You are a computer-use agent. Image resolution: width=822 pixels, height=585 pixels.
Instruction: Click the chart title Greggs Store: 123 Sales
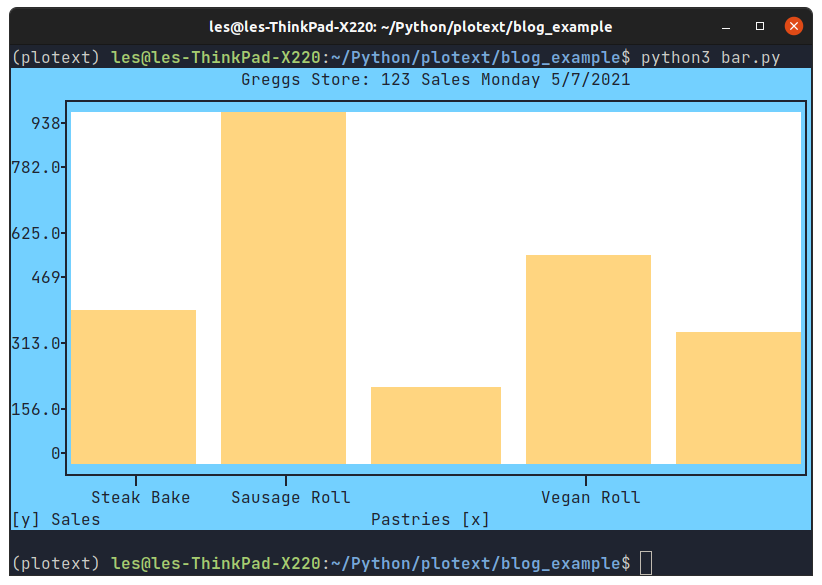[x=435, y=80]
